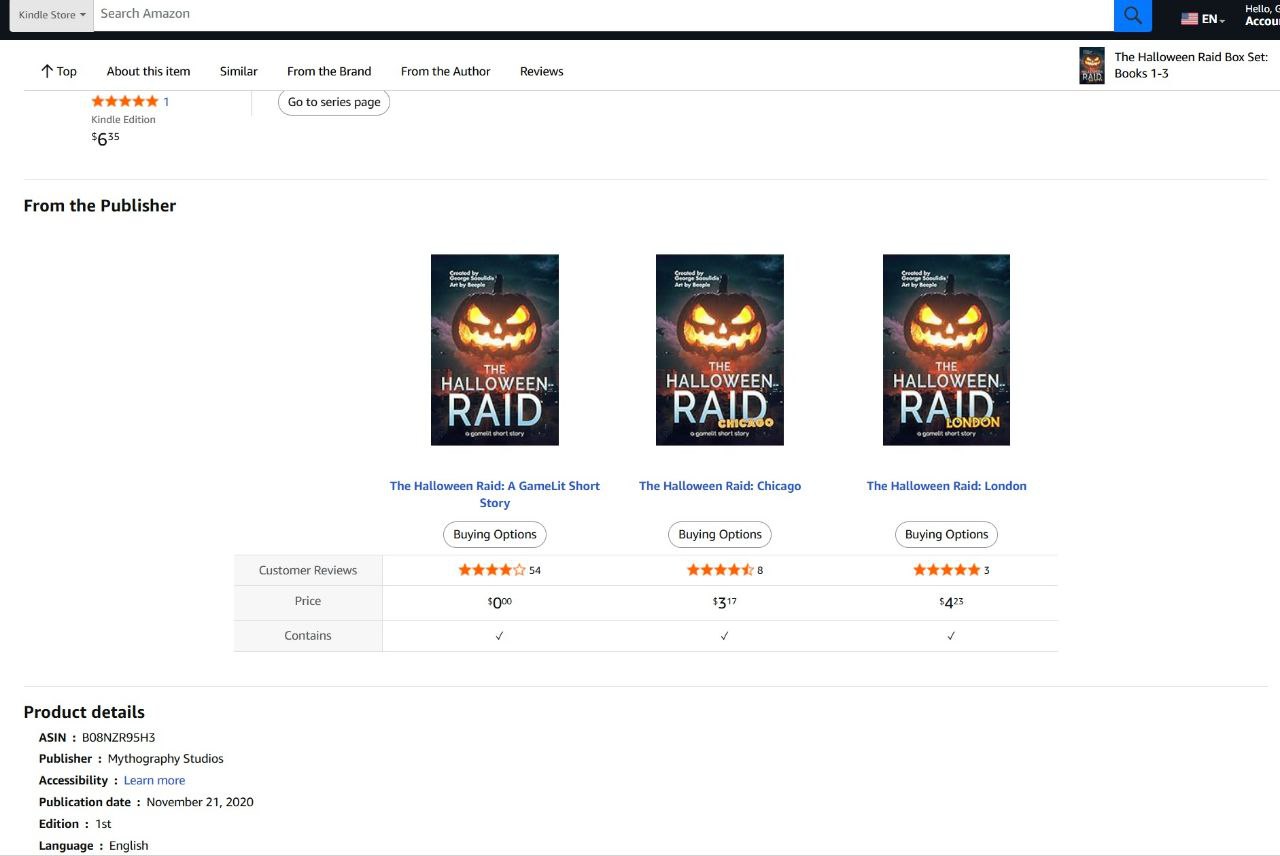The width and height of the screenshot is (1280, 856).
Task: Go to From the Author section
Action: 446,71
